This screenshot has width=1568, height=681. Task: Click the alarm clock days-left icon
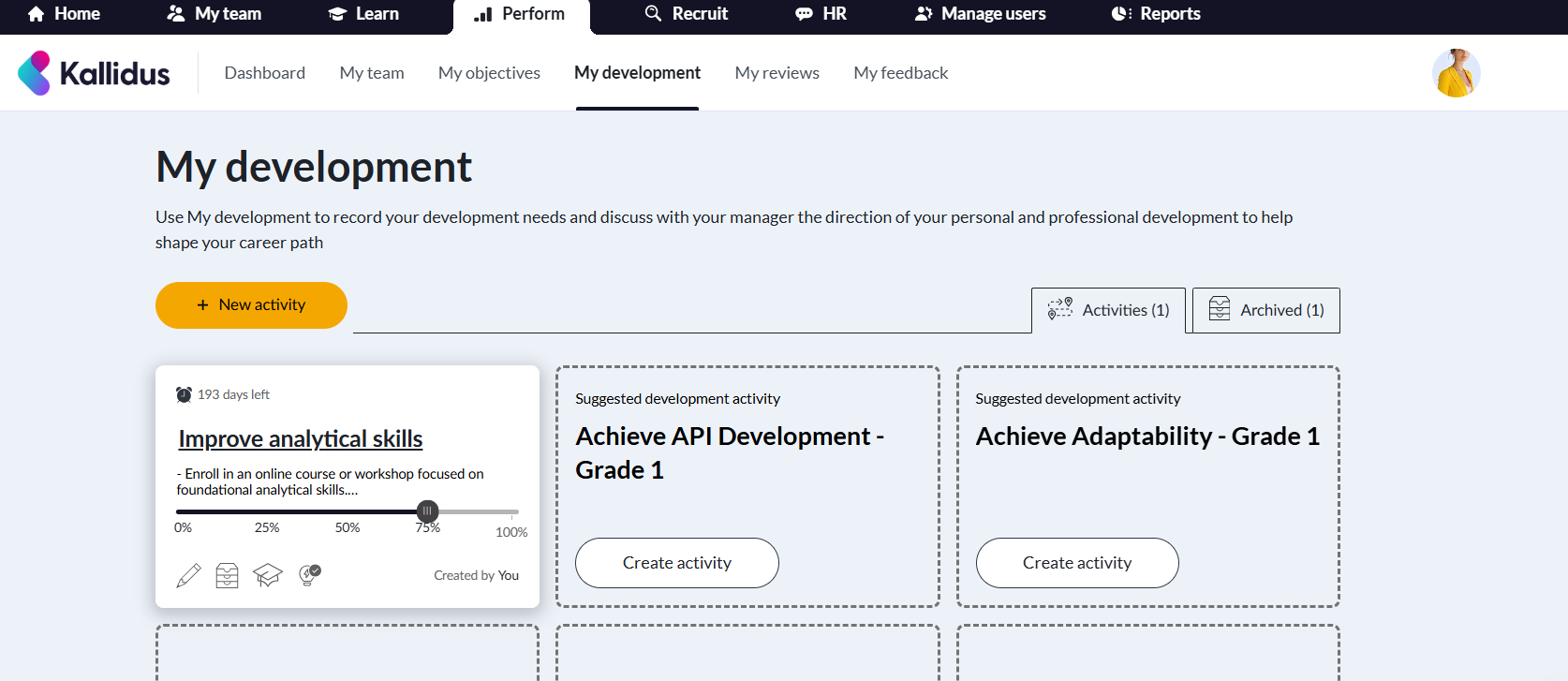tap(185, 395)
